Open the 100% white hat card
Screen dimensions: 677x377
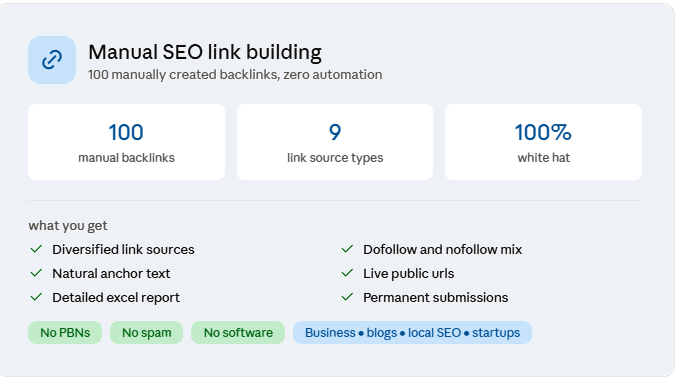(544, 142)
